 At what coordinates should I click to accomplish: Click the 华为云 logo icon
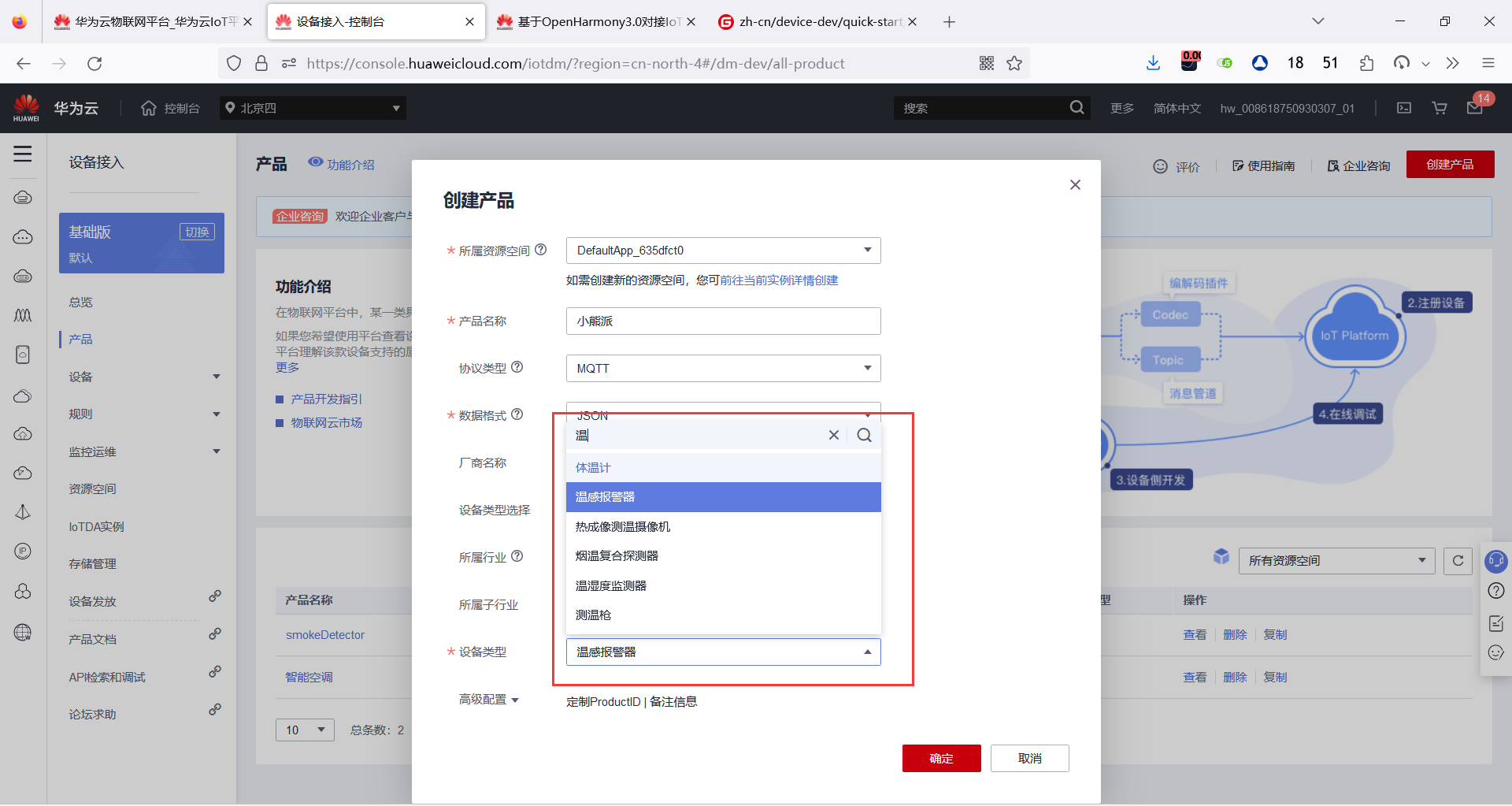(x=26, y=107)
